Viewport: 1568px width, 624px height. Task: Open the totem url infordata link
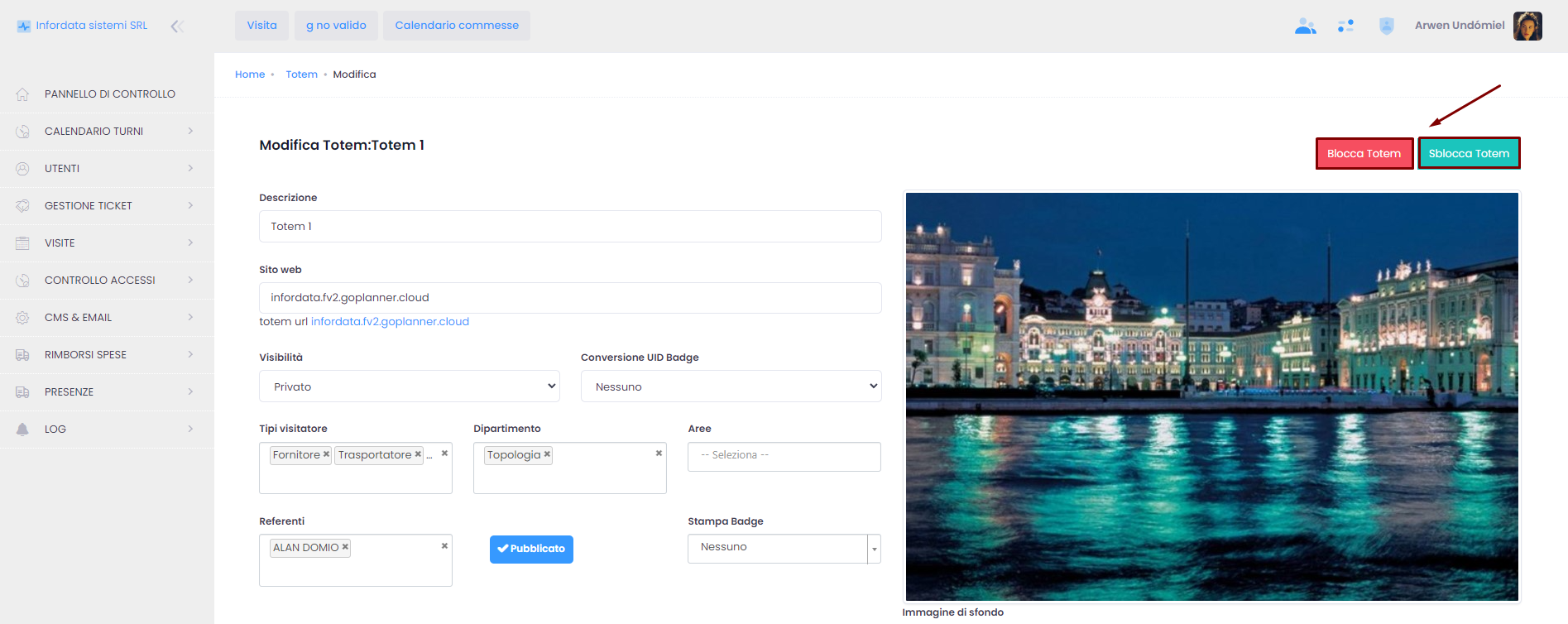pyautogui.click(x=390, y=322)
